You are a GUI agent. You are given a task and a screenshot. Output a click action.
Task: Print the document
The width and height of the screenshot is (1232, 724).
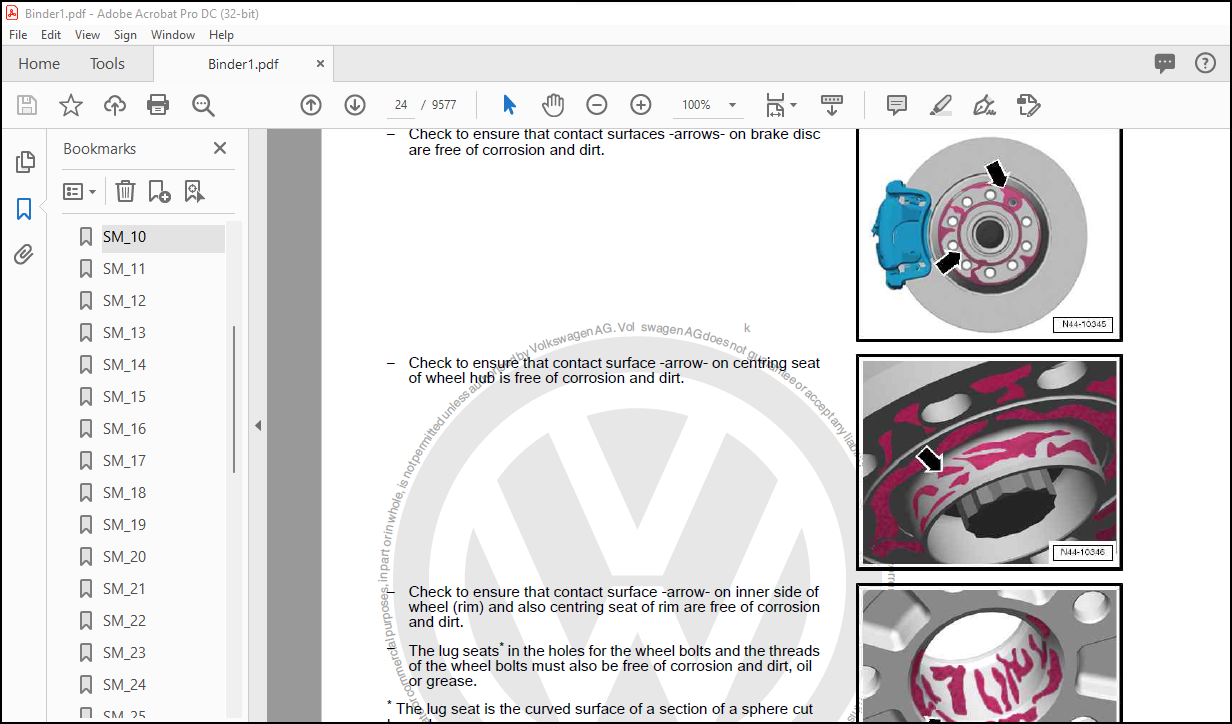(x=158, y=105)
